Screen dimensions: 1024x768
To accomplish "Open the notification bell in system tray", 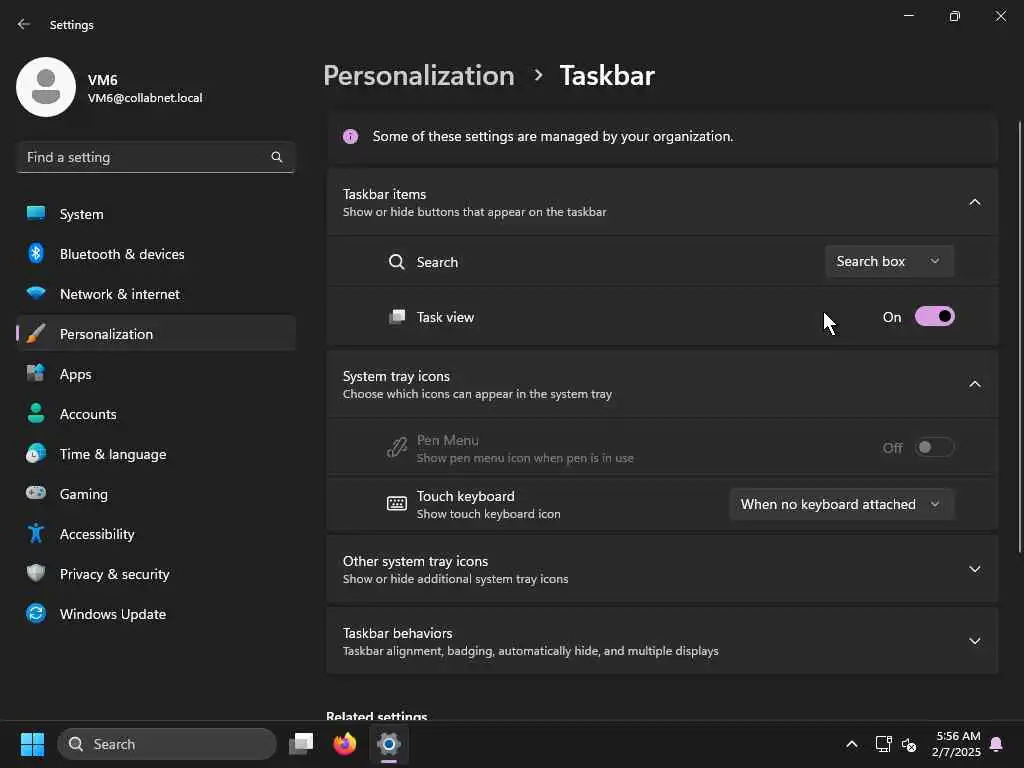I will (x=996, y=744).
